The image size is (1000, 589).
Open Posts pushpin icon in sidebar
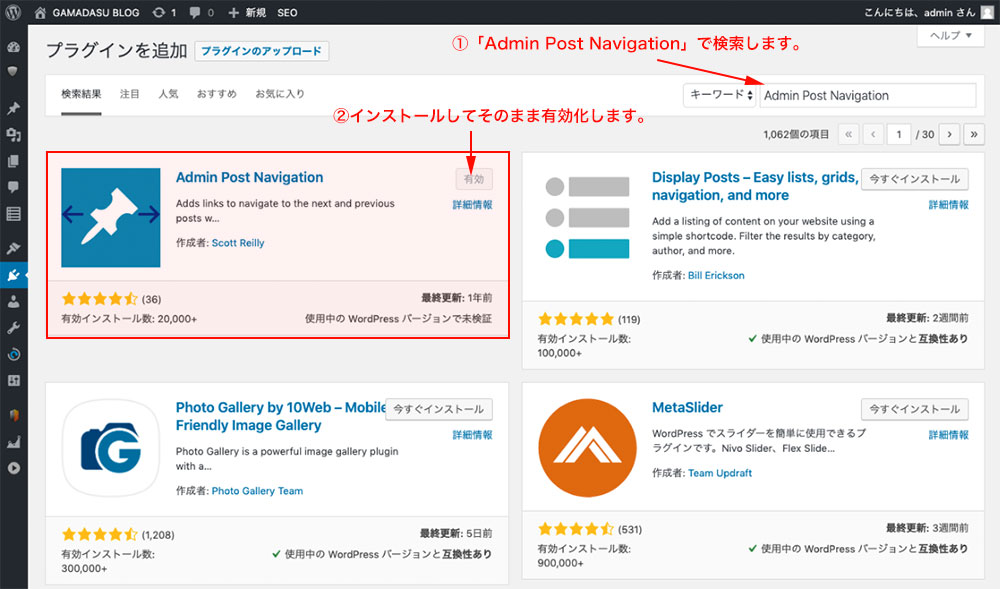point(13,108)
